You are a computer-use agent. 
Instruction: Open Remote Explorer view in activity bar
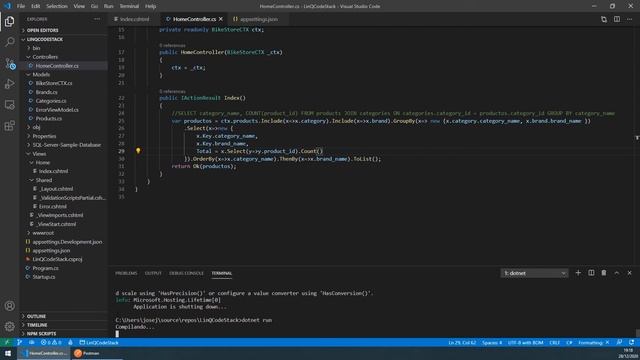(x=9, y=105)
